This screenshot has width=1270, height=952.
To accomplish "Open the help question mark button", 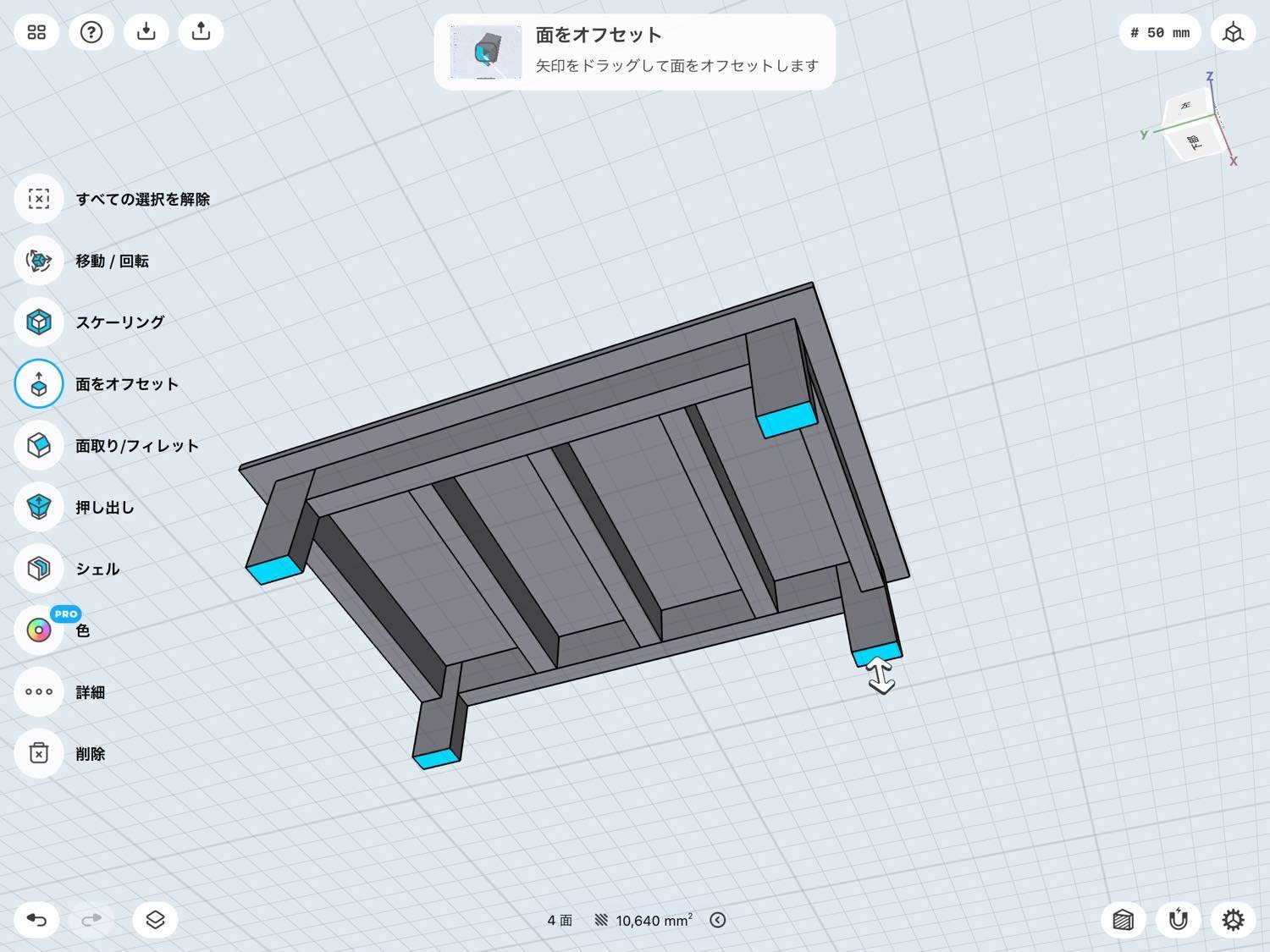I will pyautogui.click(x=91, y=32).
